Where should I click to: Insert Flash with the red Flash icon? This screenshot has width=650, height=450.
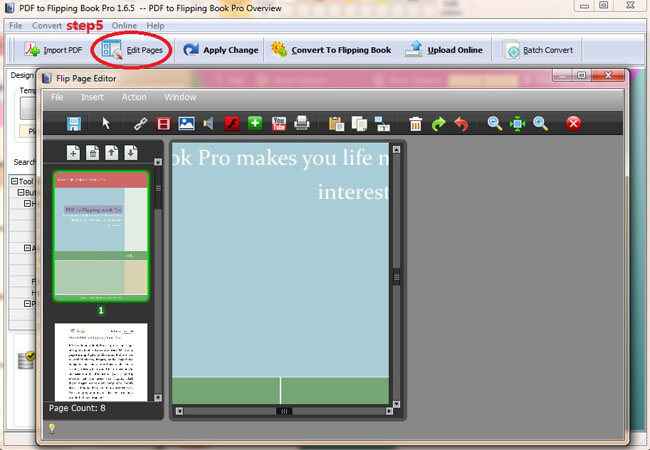[232, 123]
